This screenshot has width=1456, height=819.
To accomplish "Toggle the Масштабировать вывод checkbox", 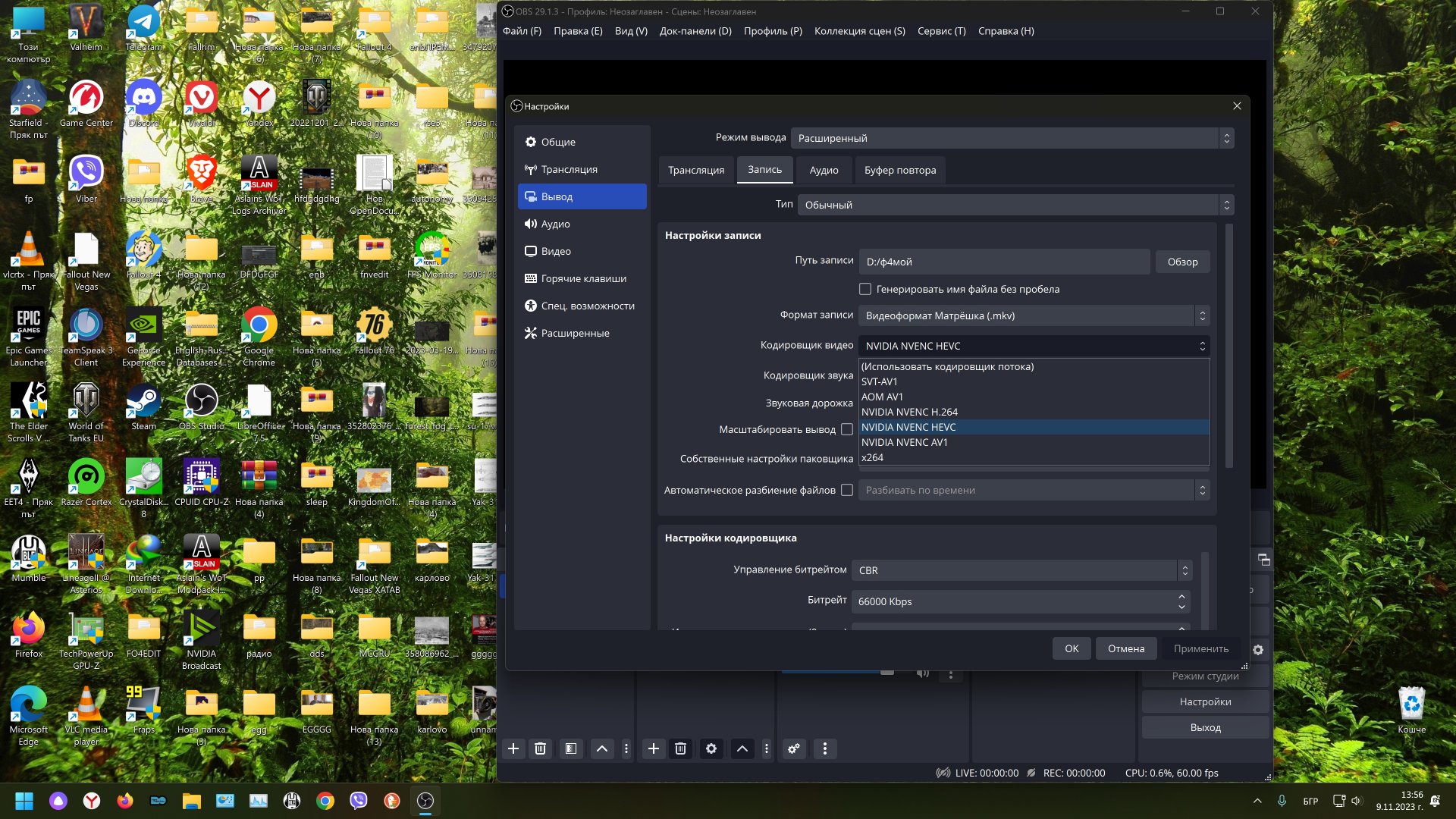I will point(847,429).
